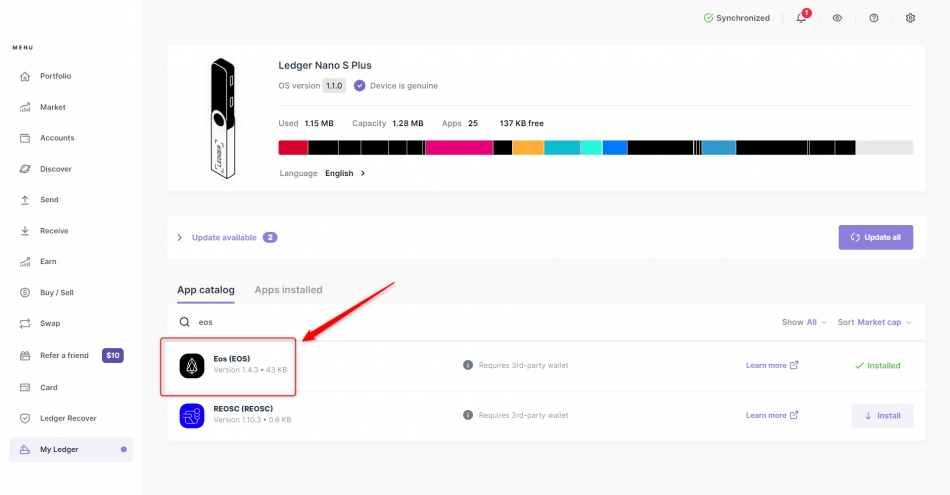Click the red segment in storage bar
Viewport: 950px width, 495px height.
click(x=293, y=147)
